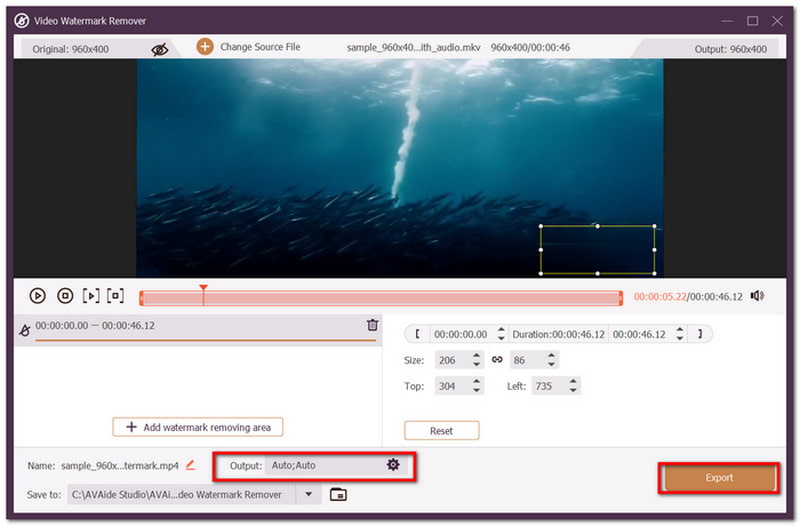Select the 00:00:00.00 – 00:00:46.12 watermark segment

[198, 330]
